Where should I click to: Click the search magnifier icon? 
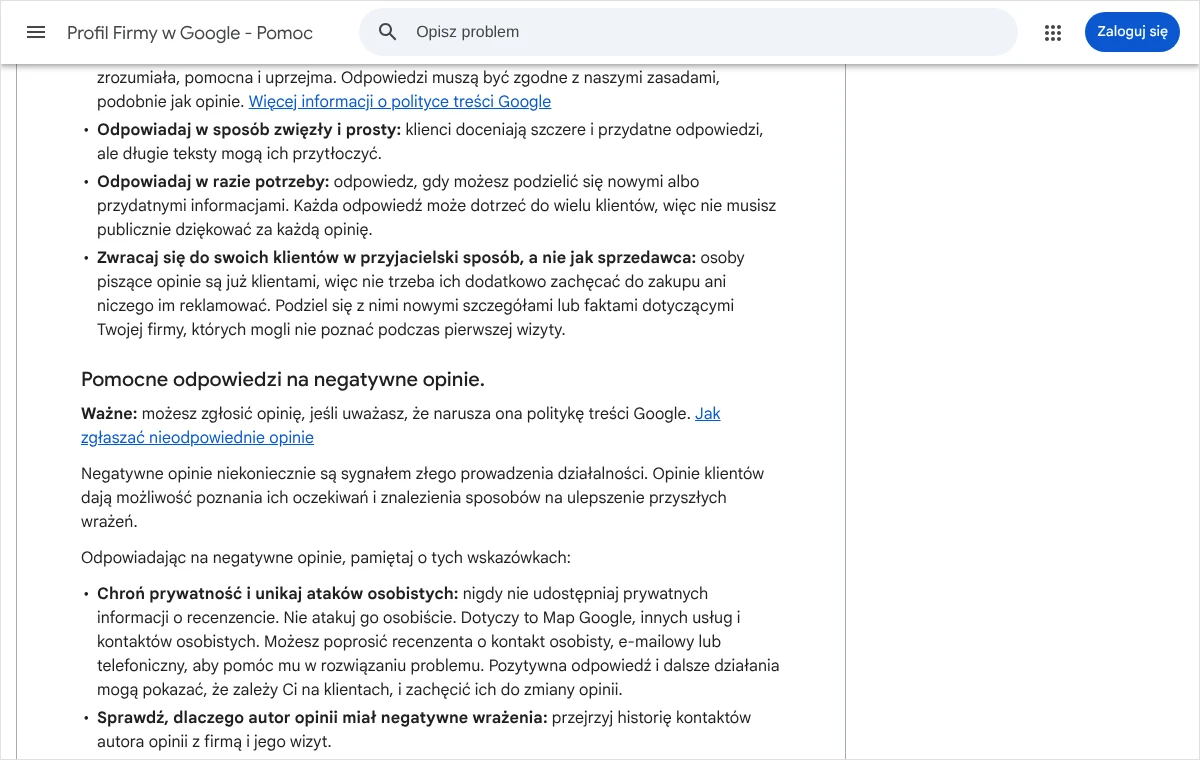(x=388, y=32)
